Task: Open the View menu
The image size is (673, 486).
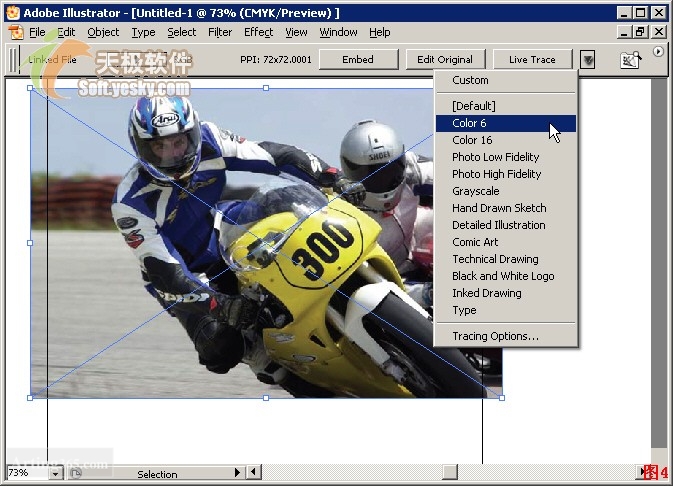Action: tap(296, 32)
